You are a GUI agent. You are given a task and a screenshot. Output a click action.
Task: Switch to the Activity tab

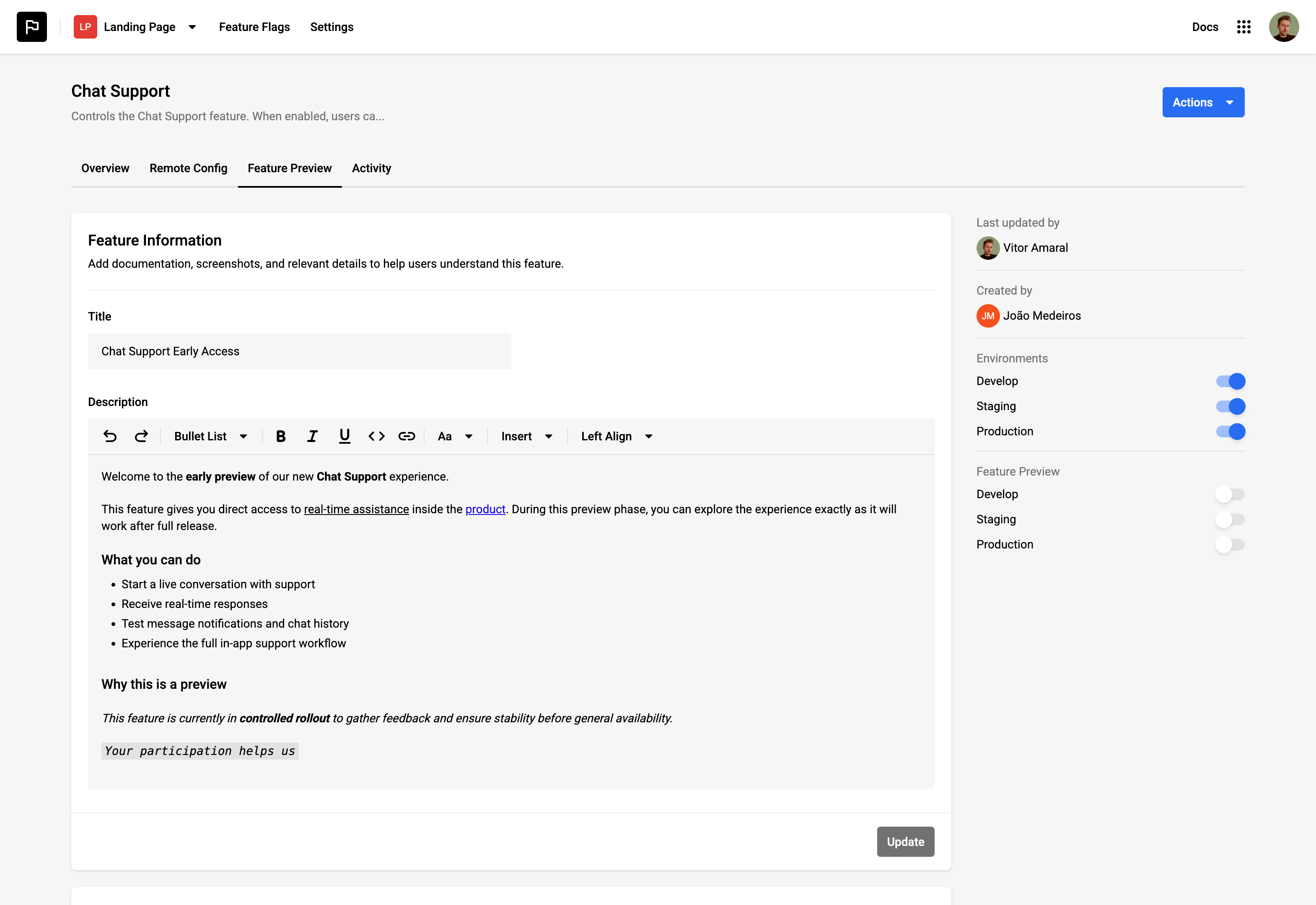coord(372,168)
